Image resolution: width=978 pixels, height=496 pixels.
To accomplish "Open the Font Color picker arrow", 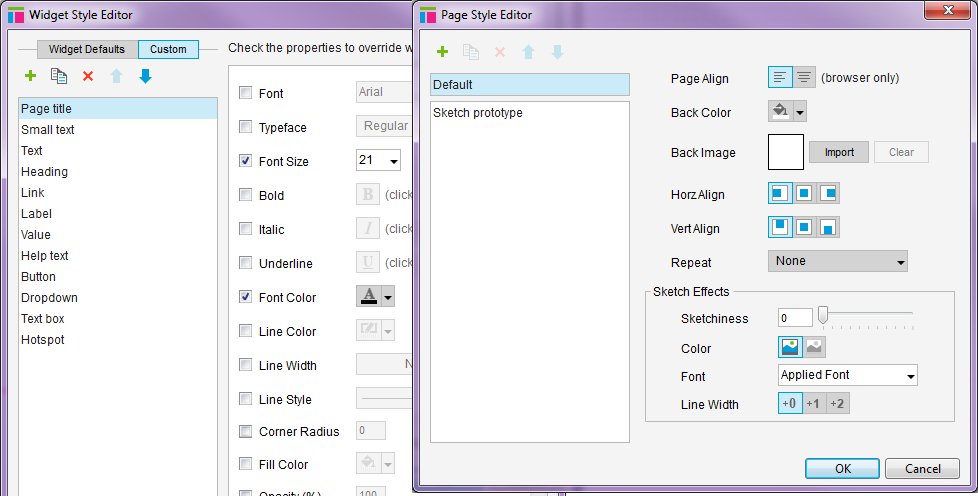I will 388,297.
